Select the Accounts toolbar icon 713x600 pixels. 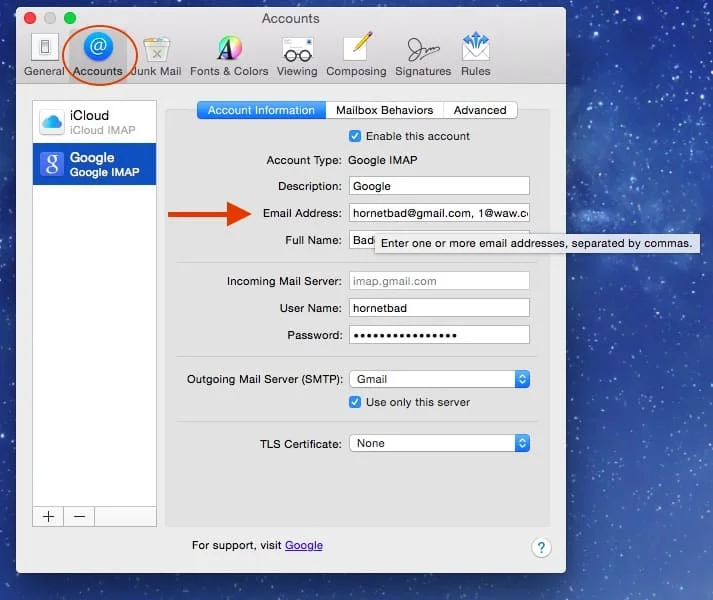click(98, 54)
